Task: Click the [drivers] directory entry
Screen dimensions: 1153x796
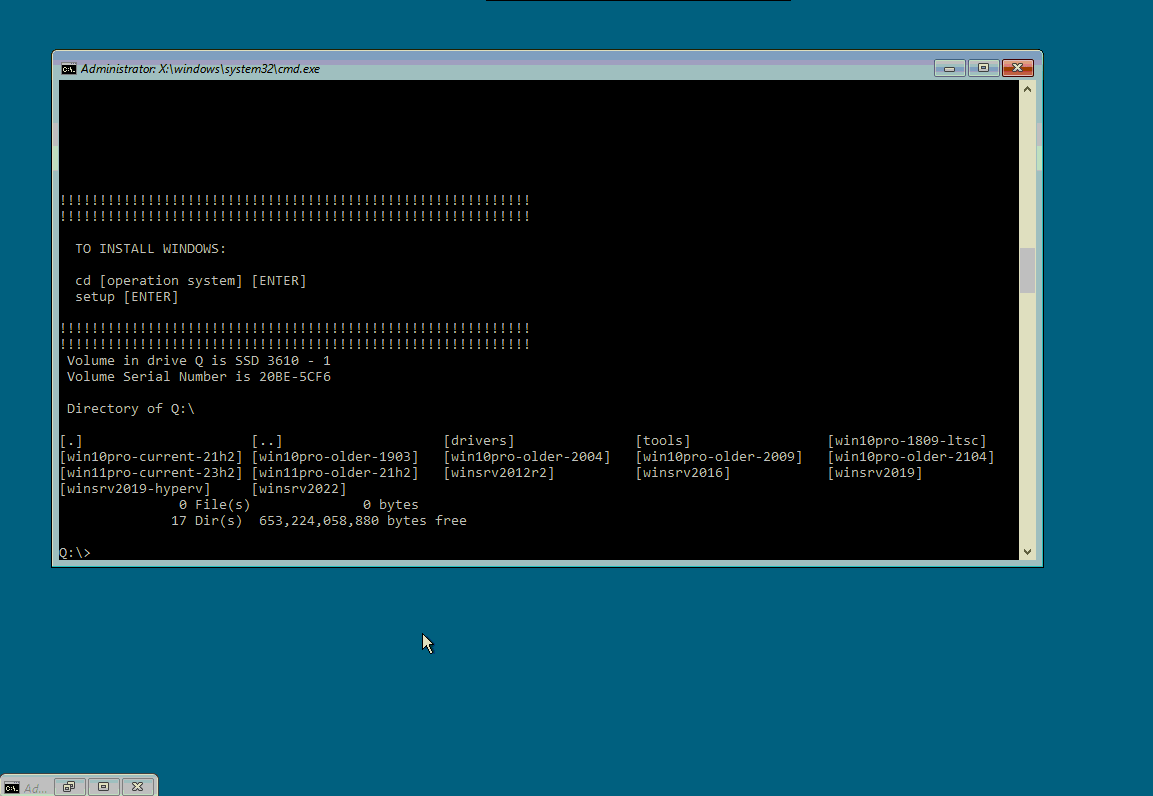Action: tap(479, 441)
